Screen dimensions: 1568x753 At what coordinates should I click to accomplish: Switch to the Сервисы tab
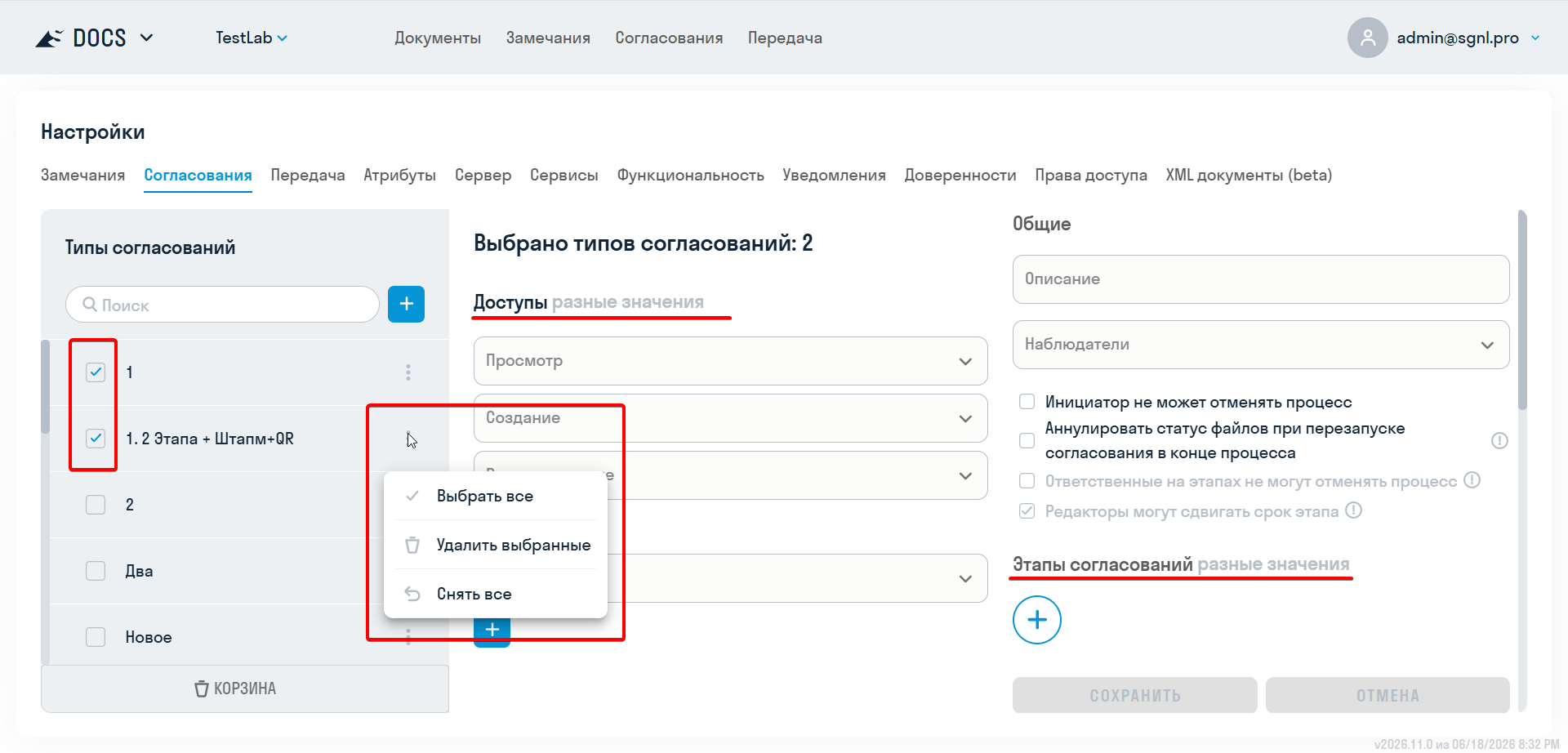(563, 175)
